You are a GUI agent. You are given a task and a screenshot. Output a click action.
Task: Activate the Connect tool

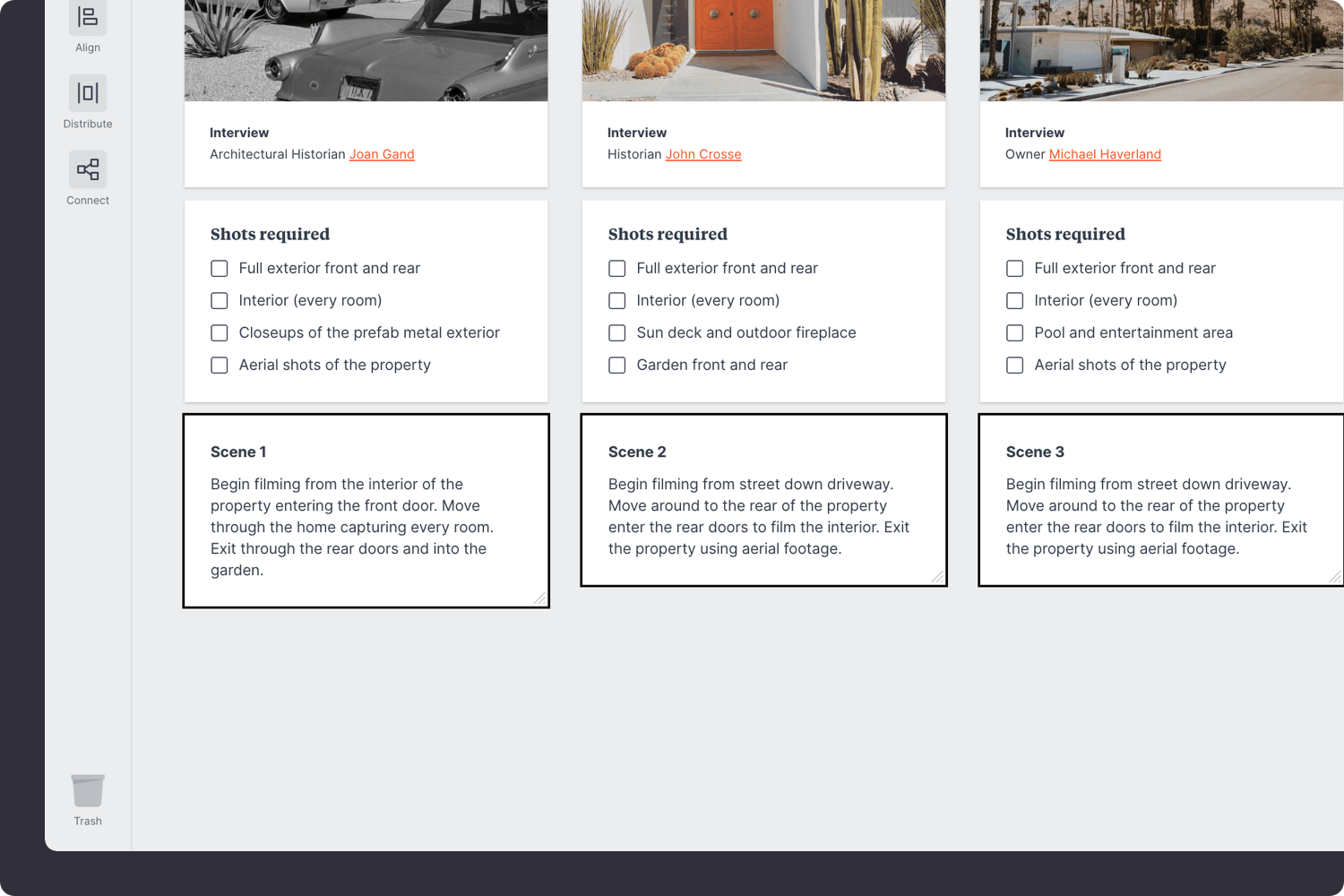point(88,169)
